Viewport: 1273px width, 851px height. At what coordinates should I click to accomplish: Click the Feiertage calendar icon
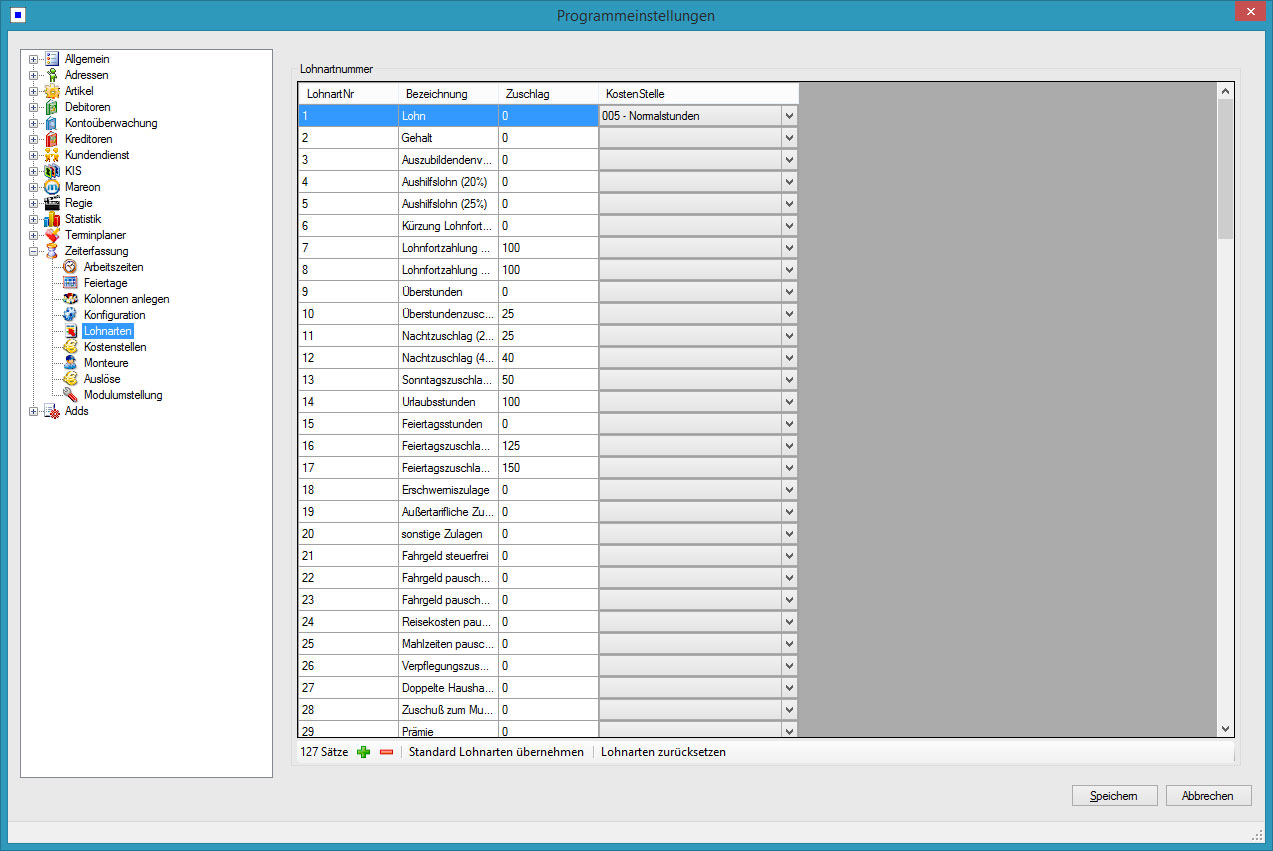pos(70,283)
